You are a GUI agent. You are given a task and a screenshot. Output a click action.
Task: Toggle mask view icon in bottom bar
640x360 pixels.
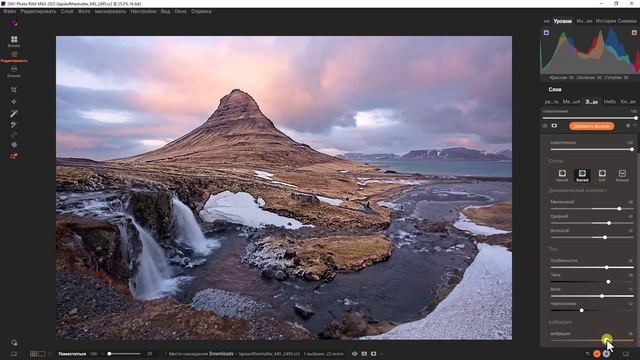373,354
